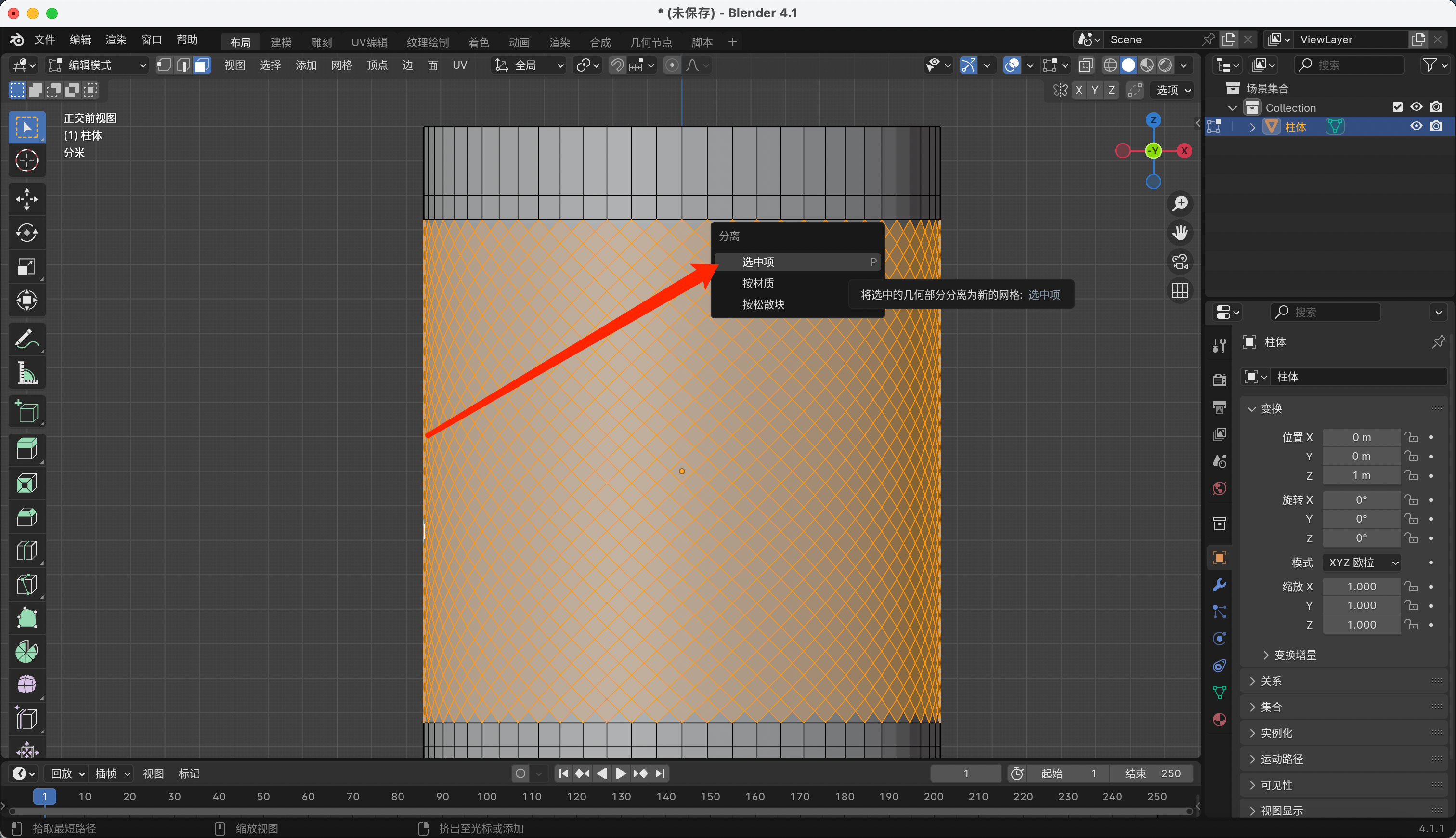
Task: Choose the Annotate pencil tool
Action: (26, 340)
